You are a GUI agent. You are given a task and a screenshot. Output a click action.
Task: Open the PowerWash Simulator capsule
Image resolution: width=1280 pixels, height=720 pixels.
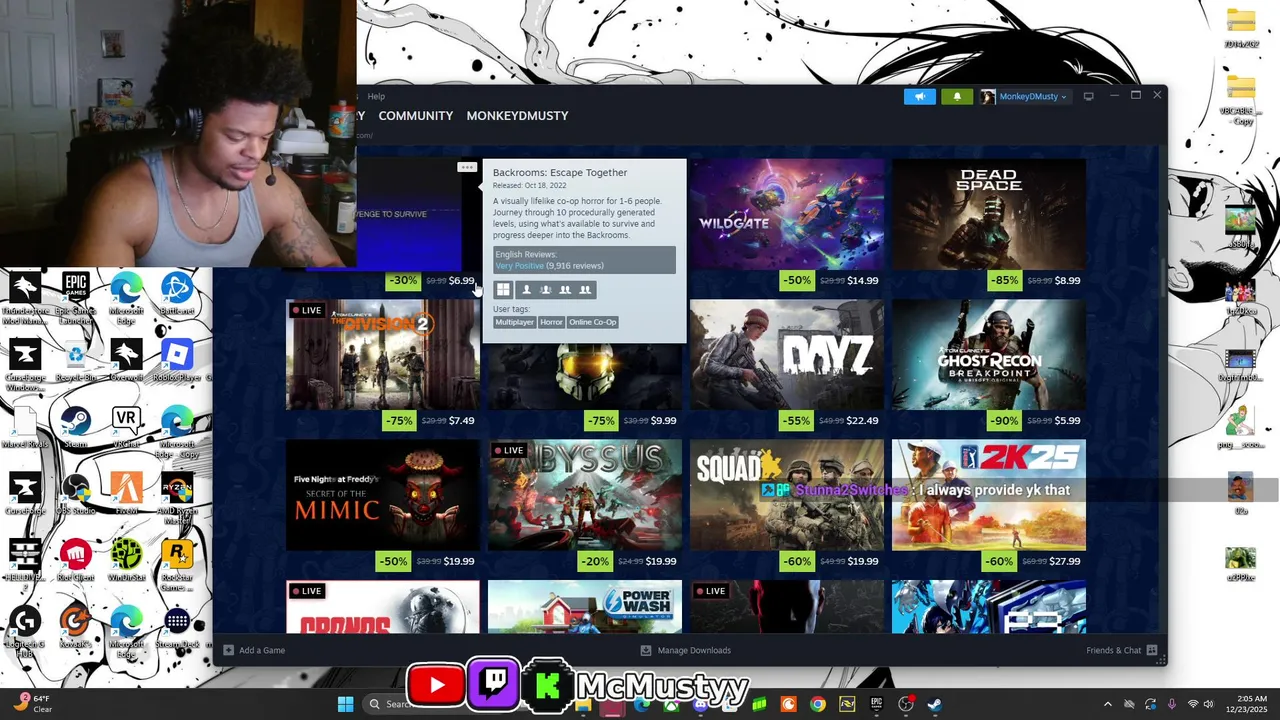pyautogui.click(x=585, y=607)
